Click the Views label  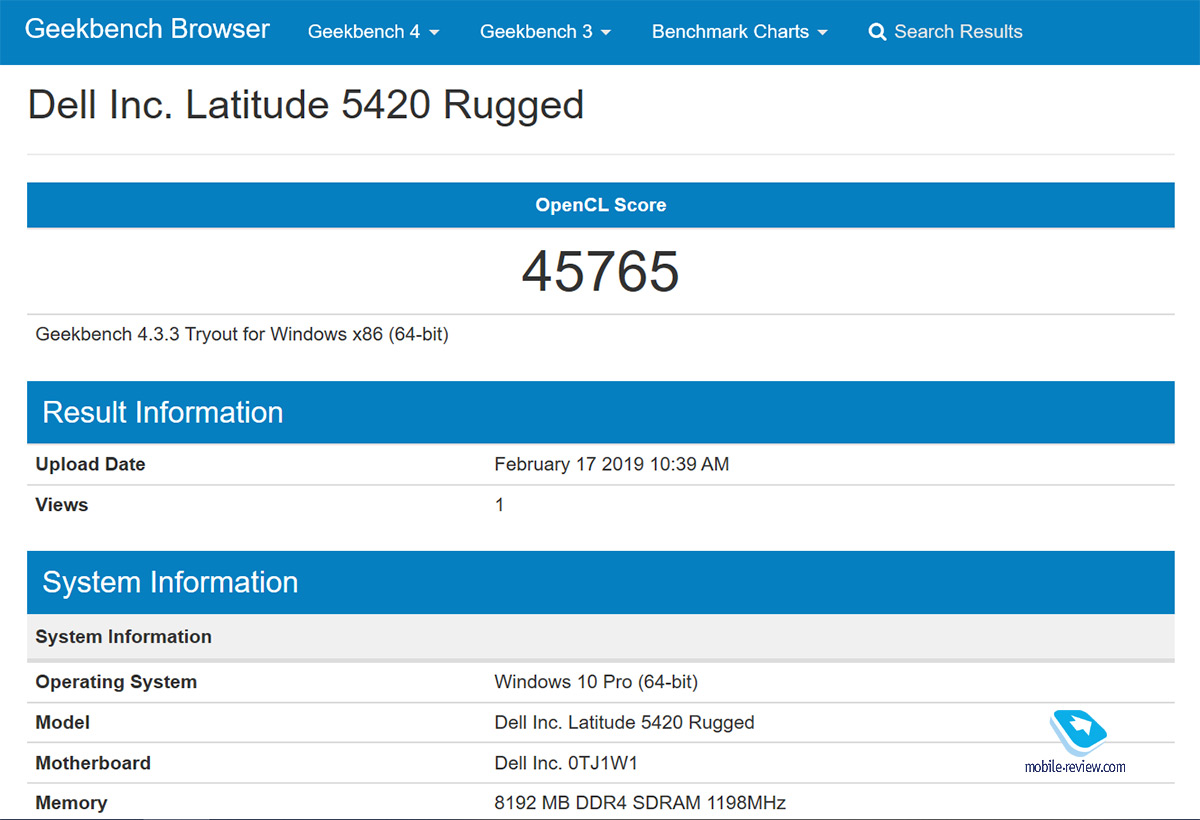point(62,505)
